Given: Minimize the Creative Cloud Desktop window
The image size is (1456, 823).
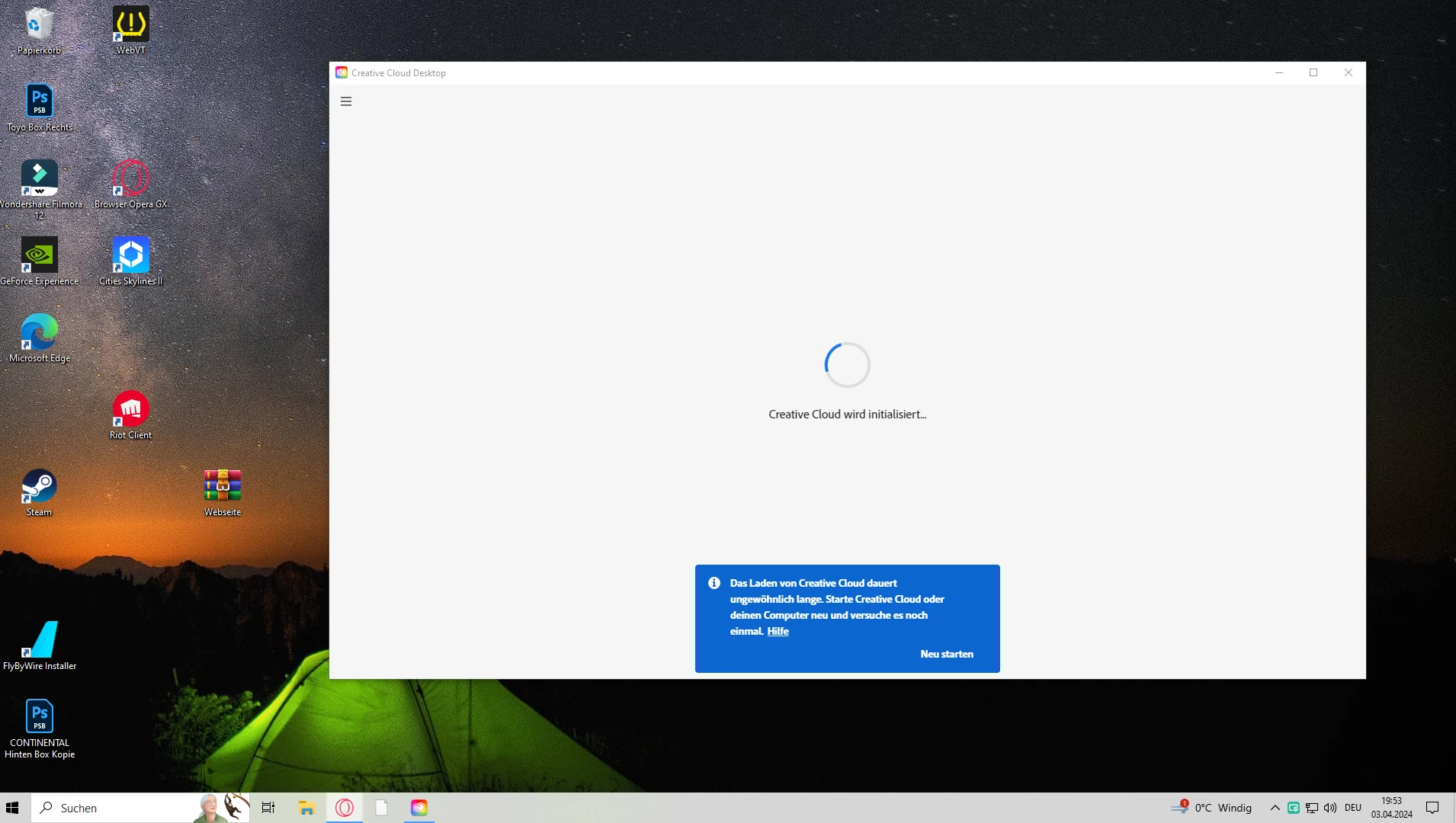Looking at the screenshot, I should [1279, 72].
